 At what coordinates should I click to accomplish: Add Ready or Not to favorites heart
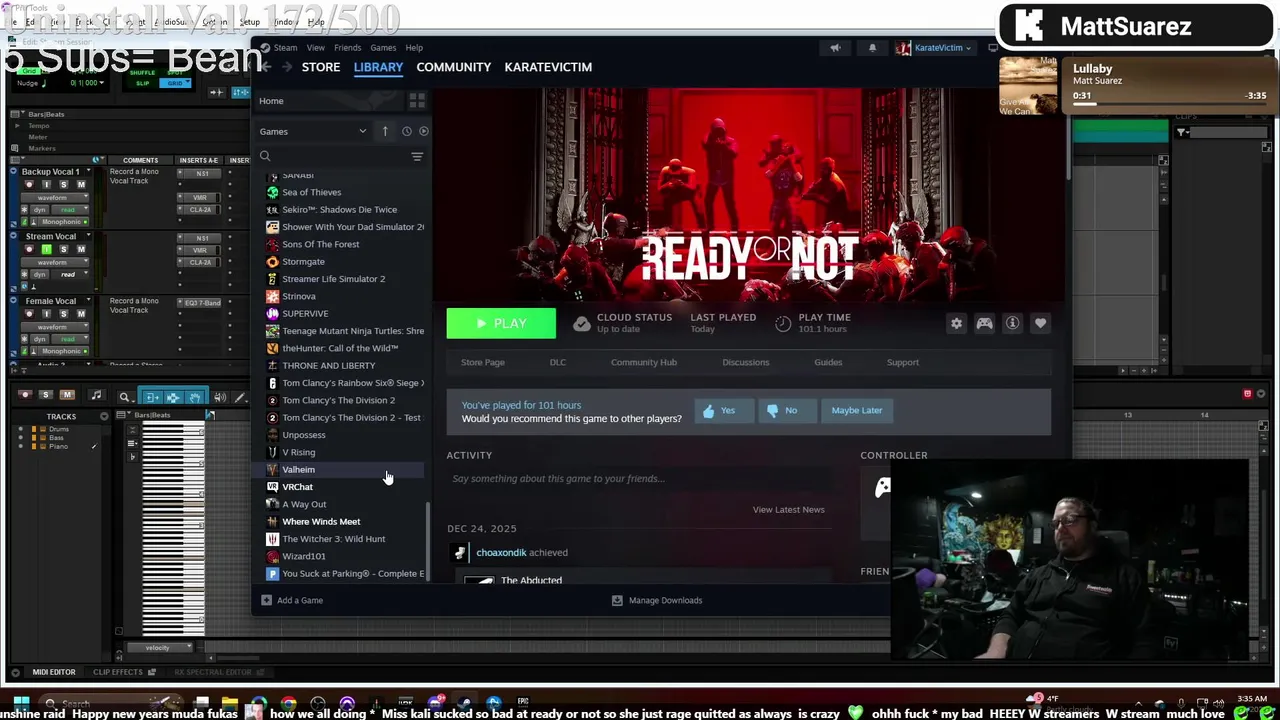coord(1040,323)
